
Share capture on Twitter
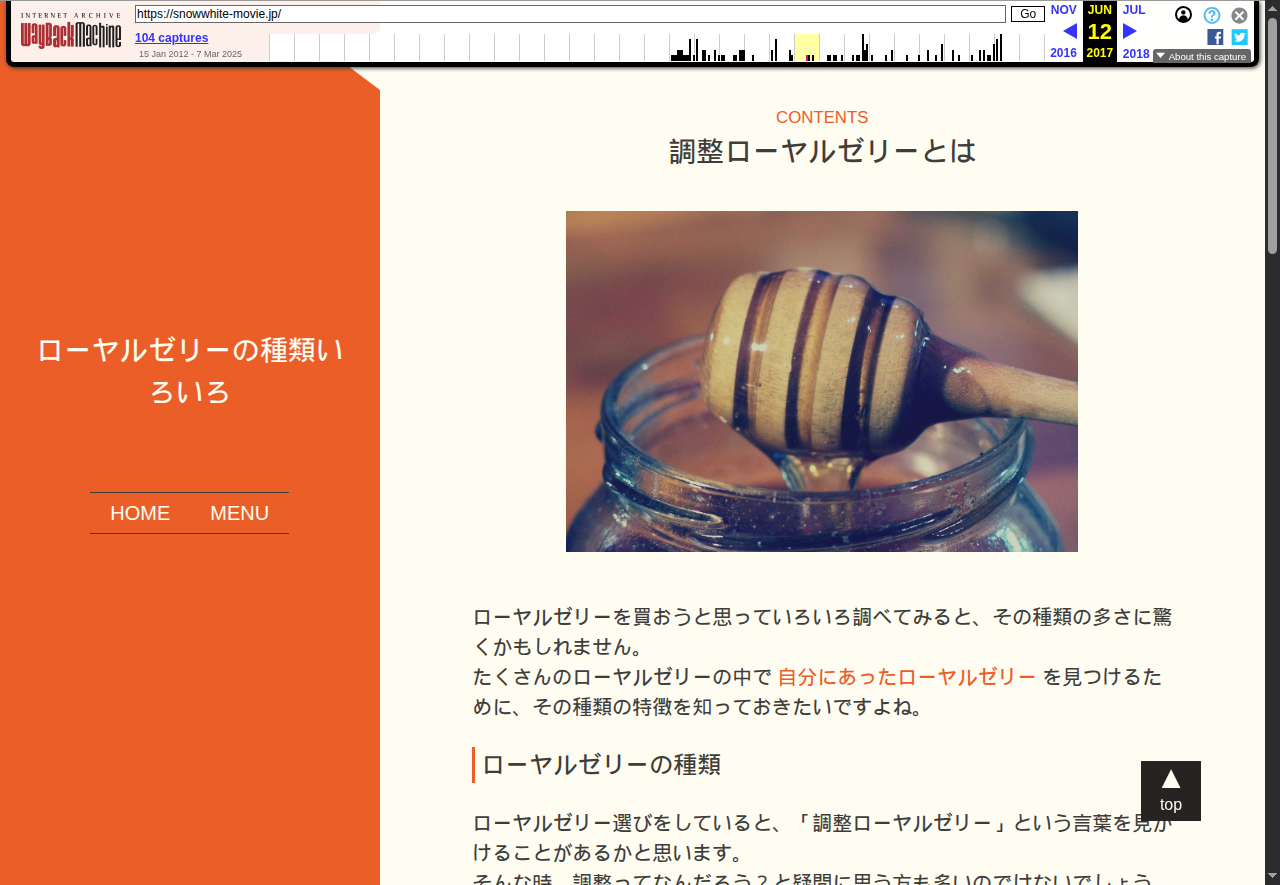pos(1239,37)
